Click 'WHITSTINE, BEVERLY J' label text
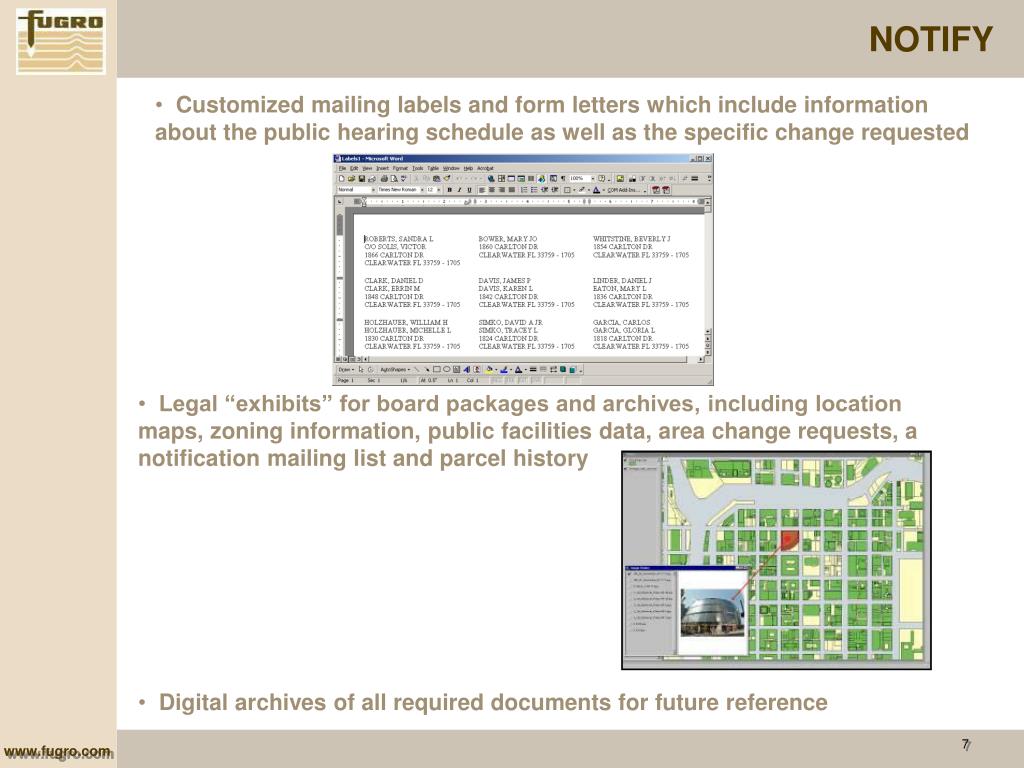1024x768 pixels. coord(632,239)
